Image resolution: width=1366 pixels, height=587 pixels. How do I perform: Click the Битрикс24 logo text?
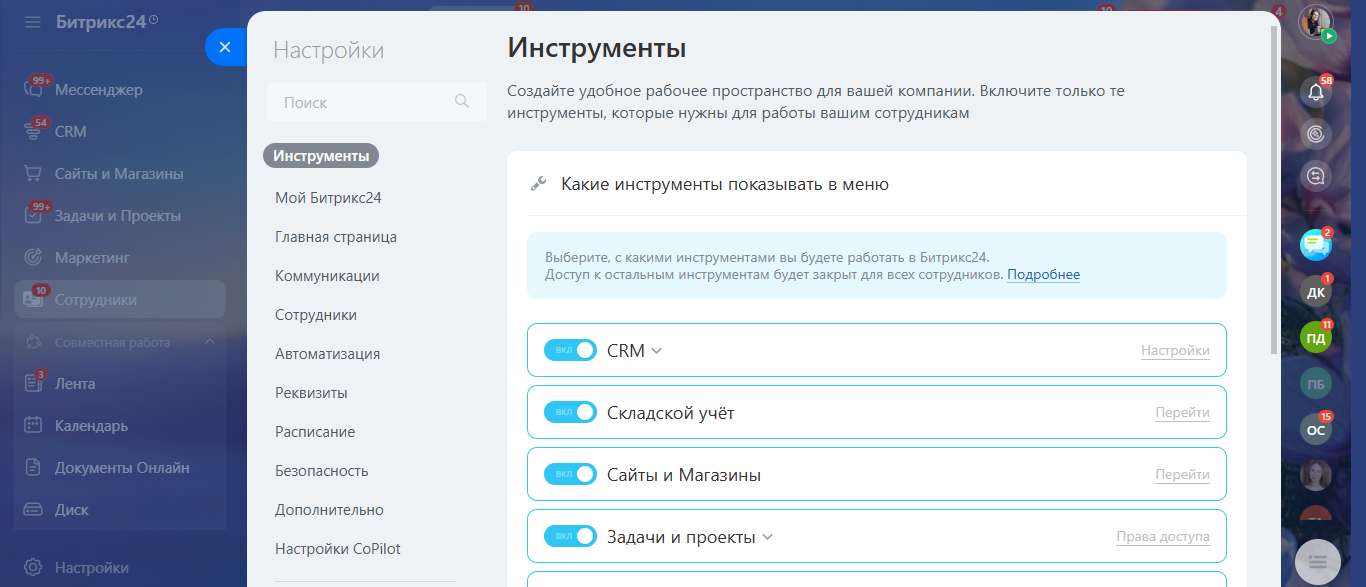click(101, 22)
